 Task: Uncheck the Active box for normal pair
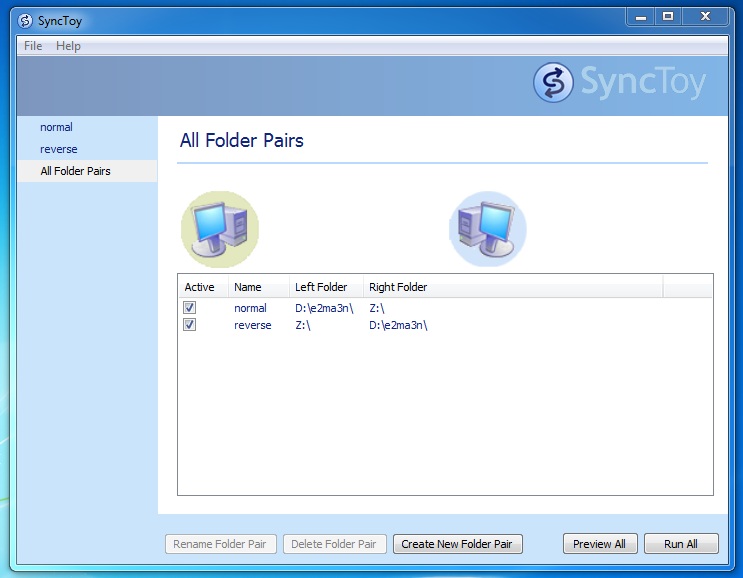pos(190,307)
